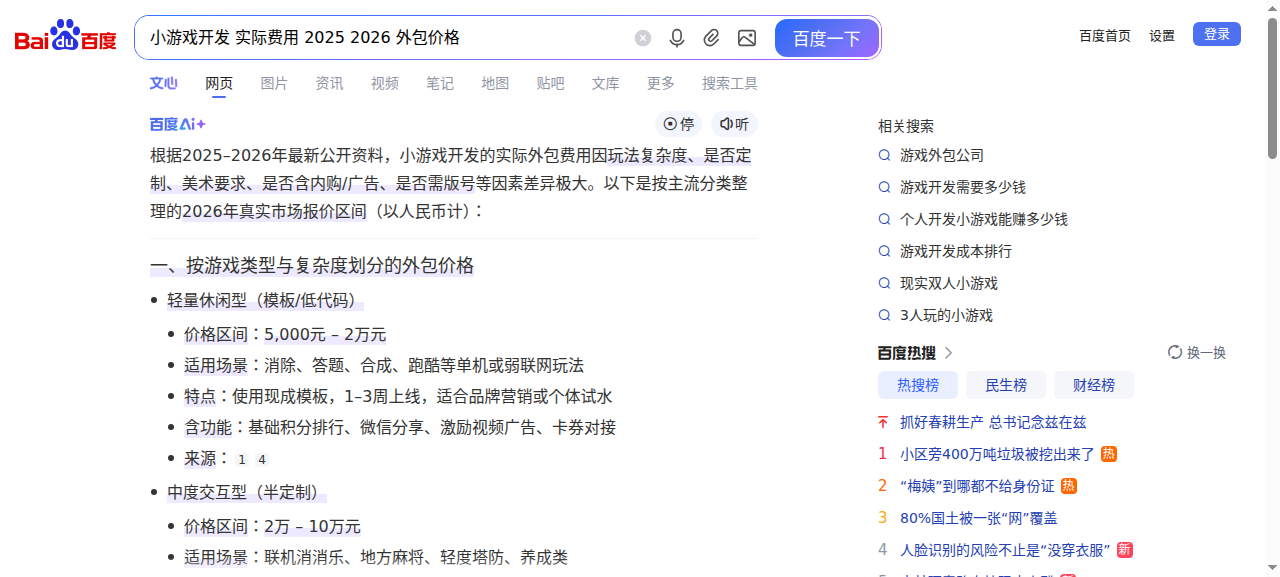Expand 百度热搜 with the chevron arrow
1280x577 pixels.
pyautogui.click(x=949, y=352)
